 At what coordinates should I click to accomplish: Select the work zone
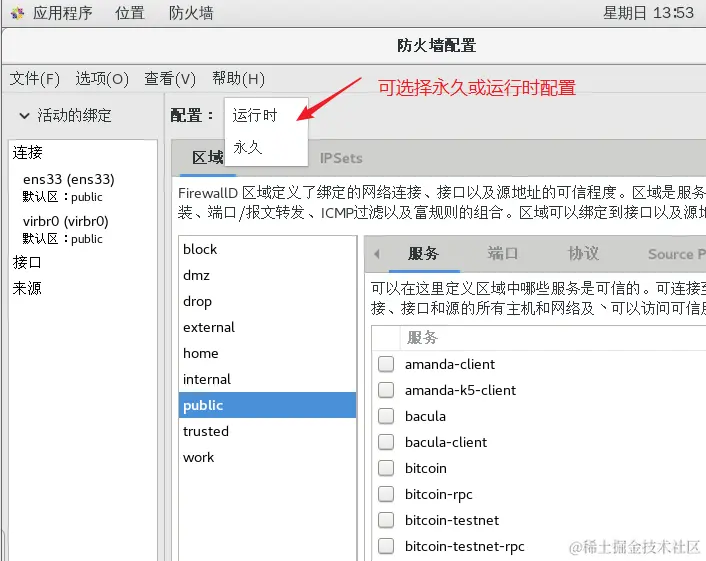point(267,457)
